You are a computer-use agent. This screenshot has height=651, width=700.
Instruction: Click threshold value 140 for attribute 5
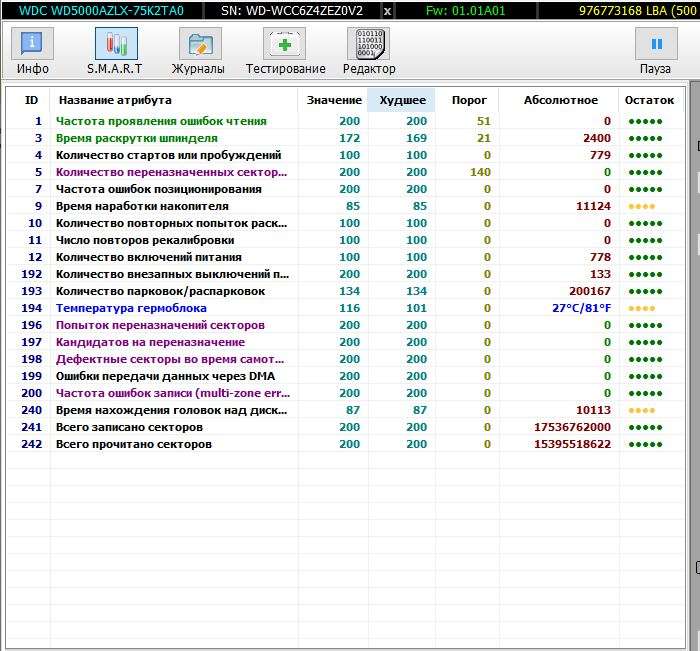(x=480, y=172)
